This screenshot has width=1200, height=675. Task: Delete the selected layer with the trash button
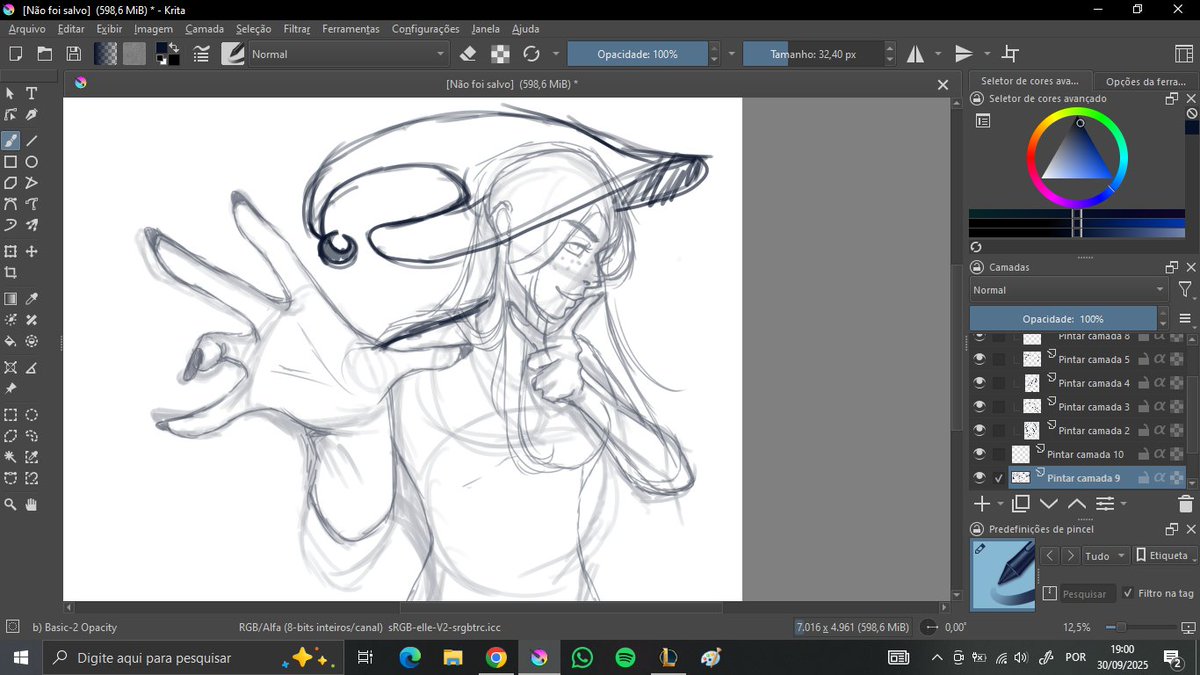coord(1185,504)
